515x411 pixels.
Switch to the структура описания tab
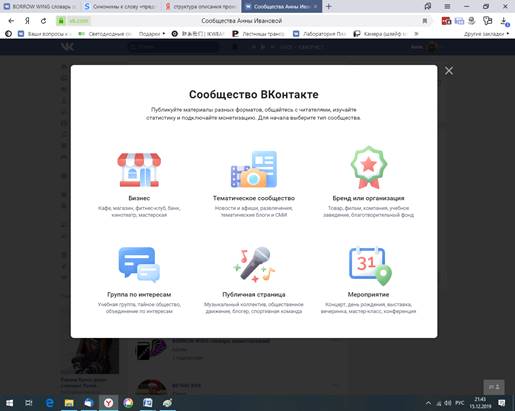pos(201,6)
